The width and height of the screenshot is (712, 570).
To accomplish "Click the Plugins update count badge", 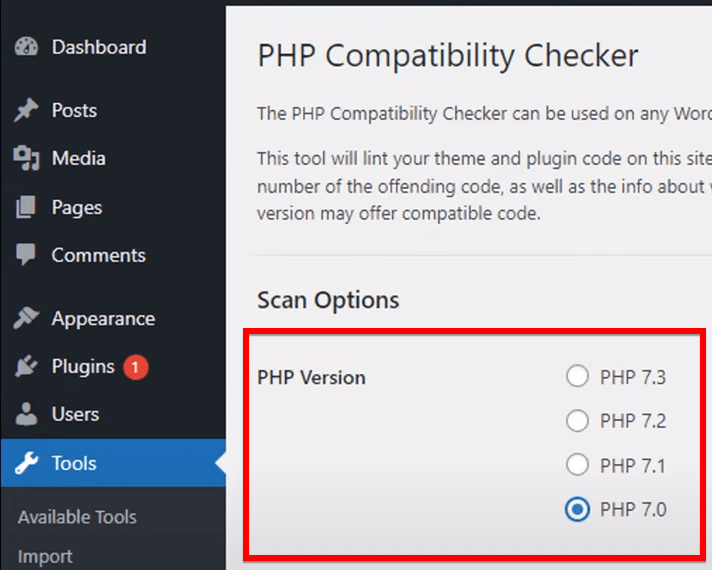I will pyautogui.click(x=136, y=367).
